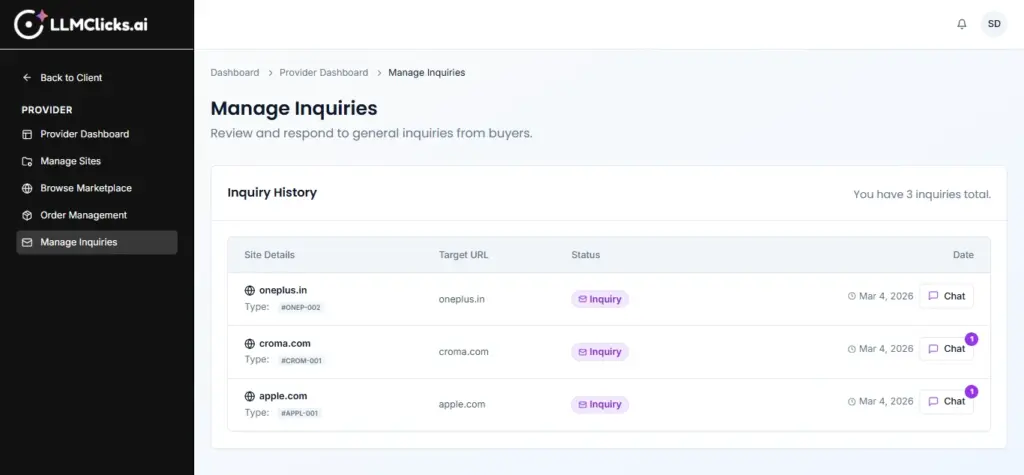This screenshot has width=1024, height=475.
Task: Click the Inquiry status badge for oneplus.in
Action: point(600,299)
